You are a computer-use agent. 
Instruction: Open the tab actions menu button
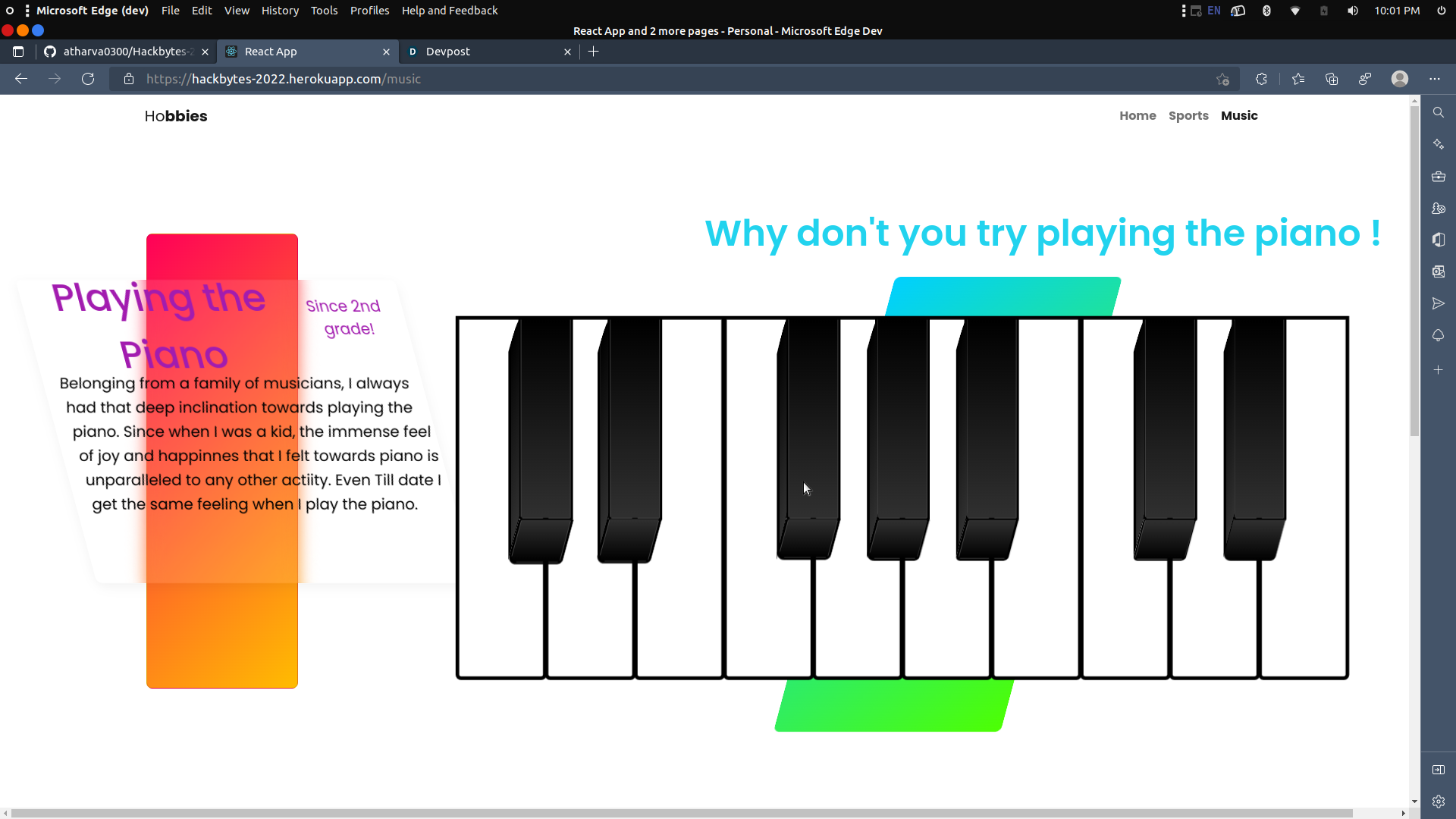18,52
